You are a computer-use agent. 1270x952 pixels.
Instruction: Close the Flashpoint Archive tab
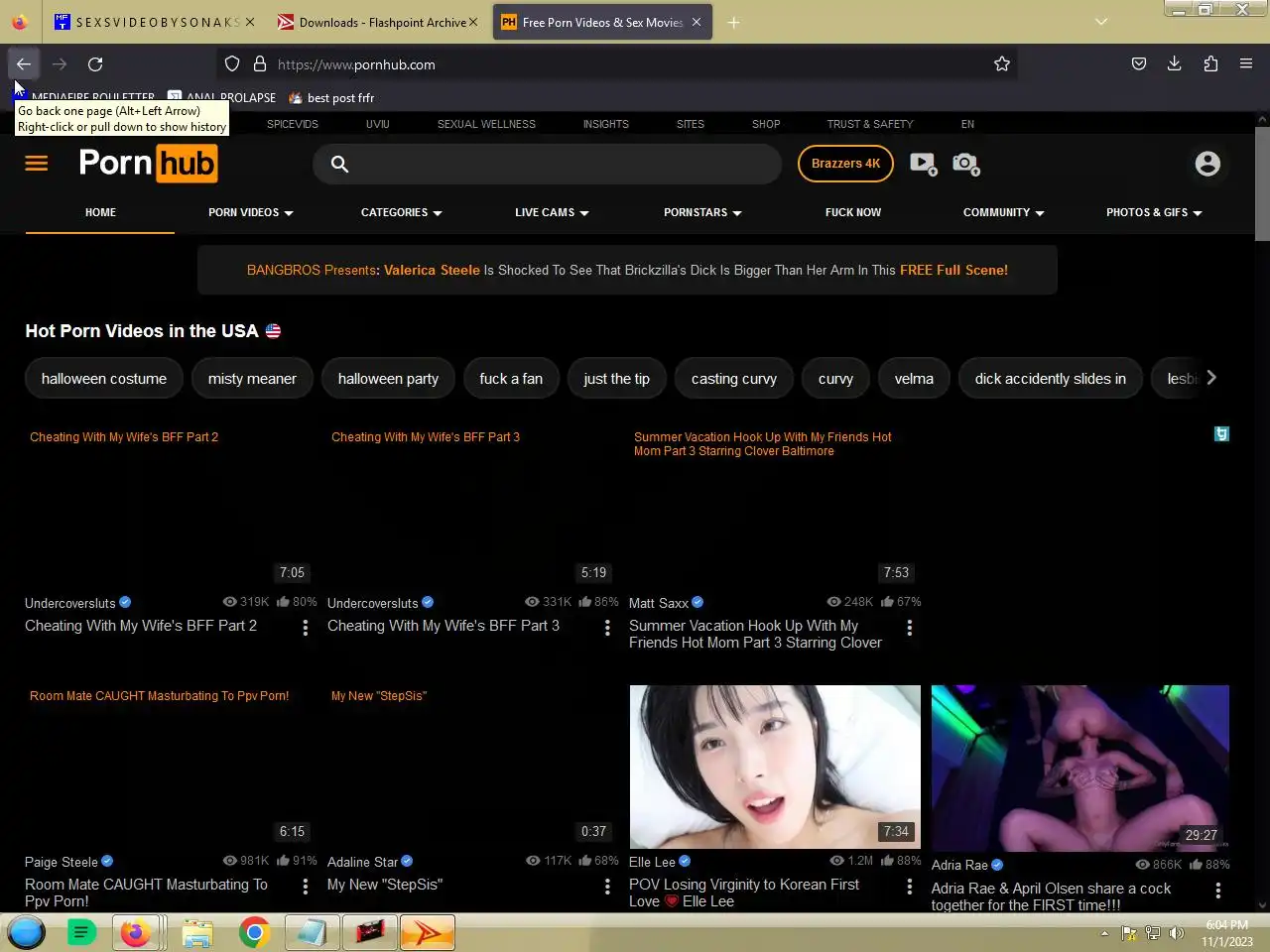point(472,22)
